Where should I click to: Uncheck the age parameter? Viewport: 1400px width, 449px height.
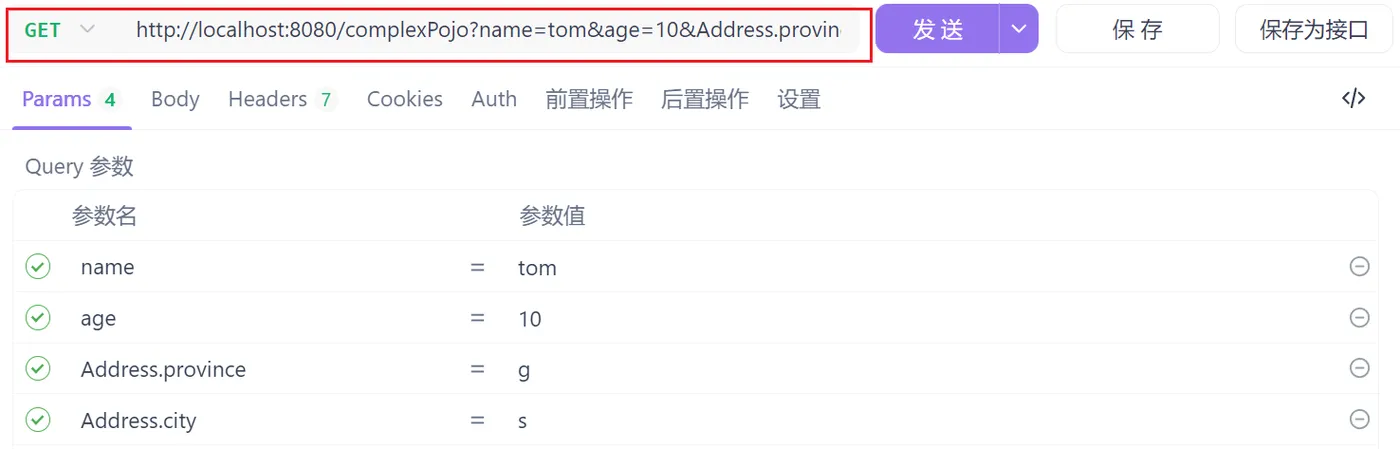tap(38, 318)
